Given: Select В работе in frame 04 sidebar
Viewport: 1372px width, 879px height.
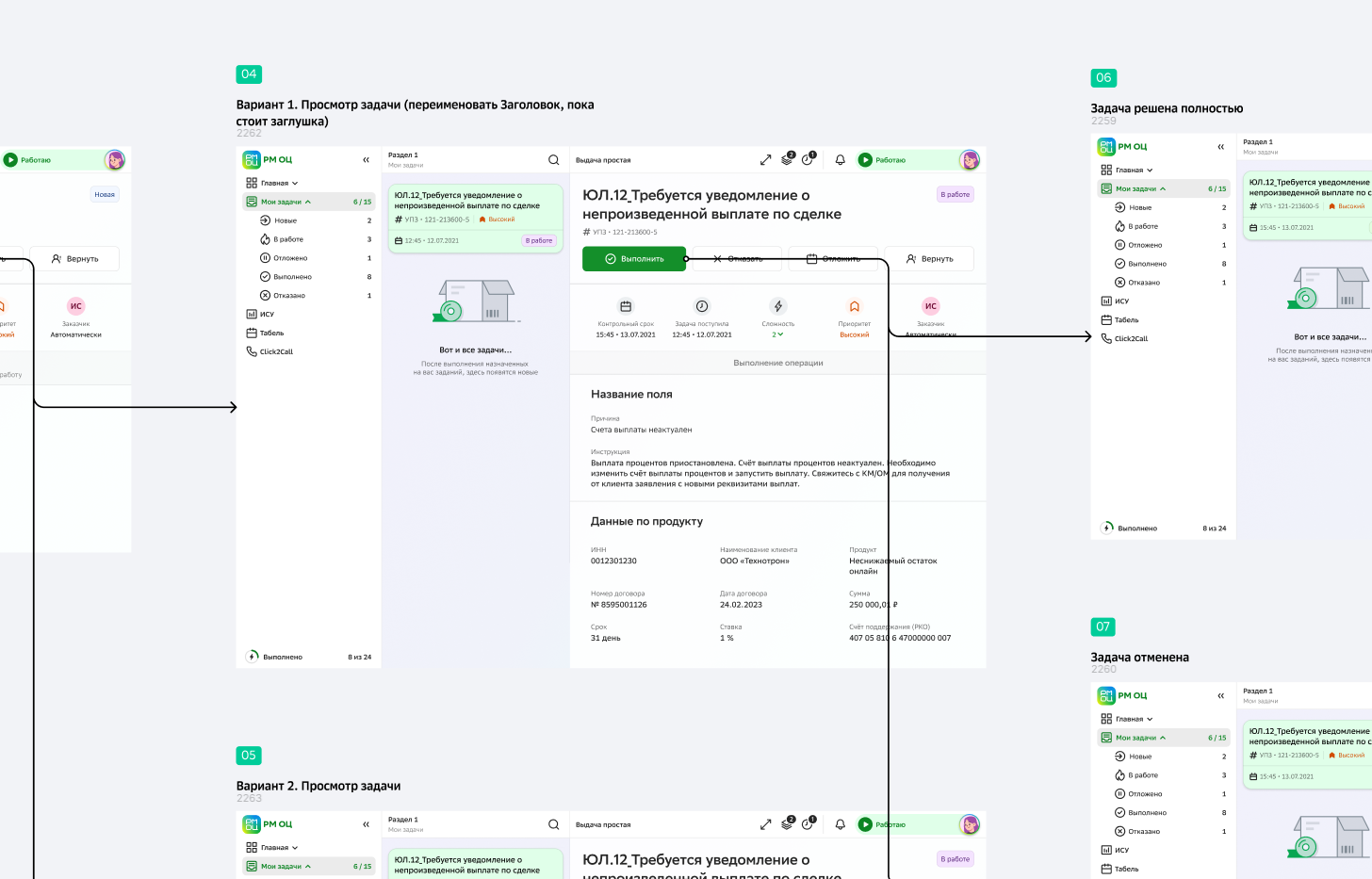Looking at the screenshot, I should pos(288,239).
